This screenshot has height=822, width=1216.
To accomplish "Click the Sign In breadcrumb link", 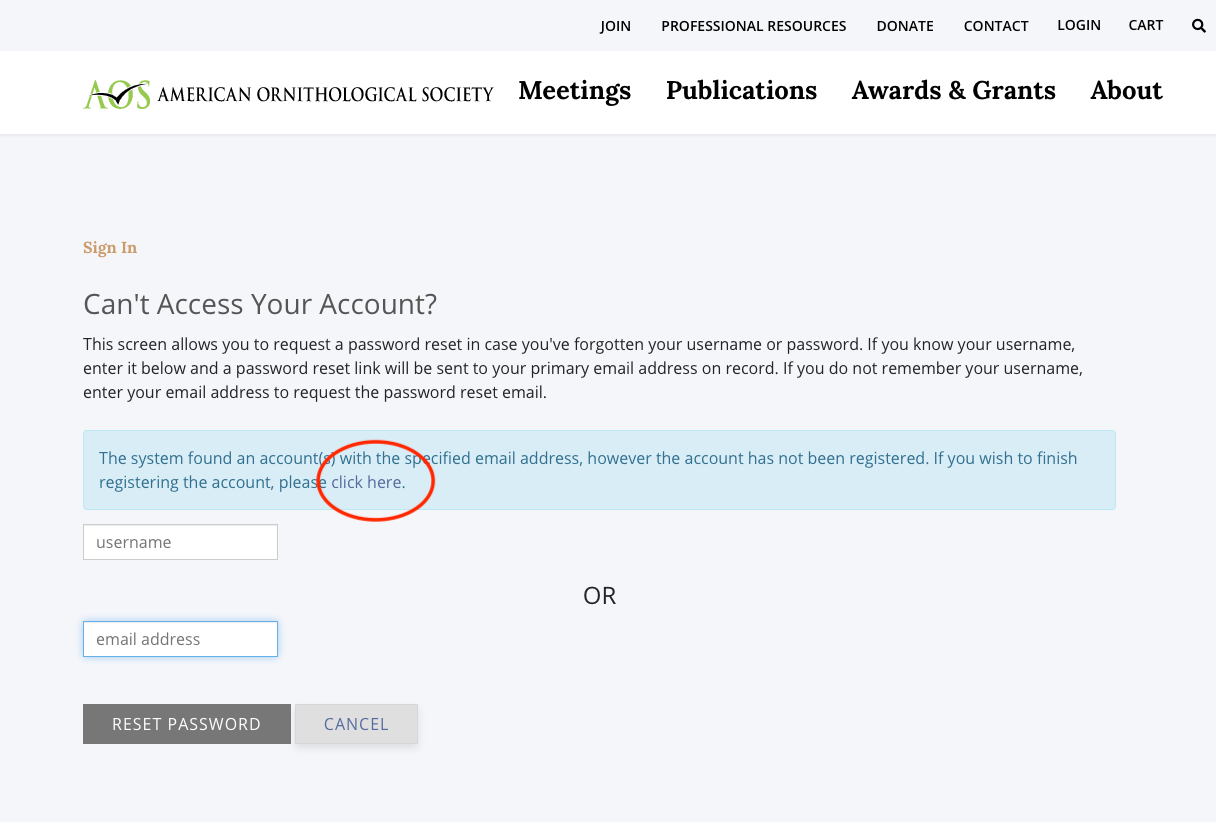I will tap(110, 248).
